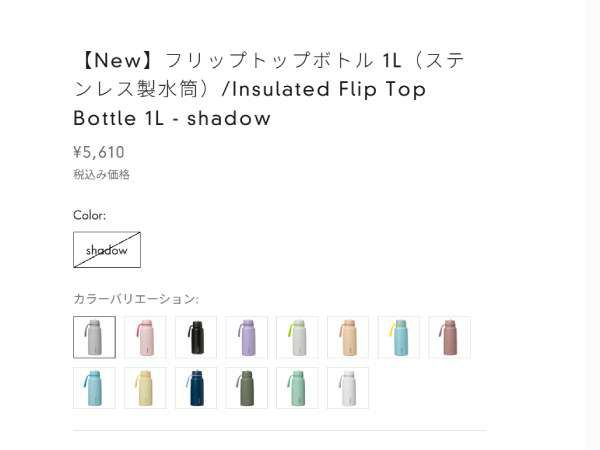Choose the light gray bottle with lime strap
This screenshot has height=450, width=600.
[x=297, y=337]
